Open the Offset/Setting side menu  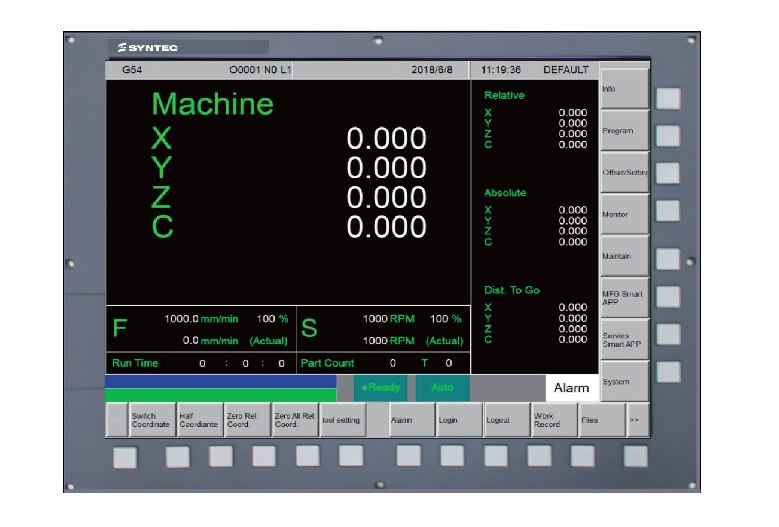pos(624,173)
